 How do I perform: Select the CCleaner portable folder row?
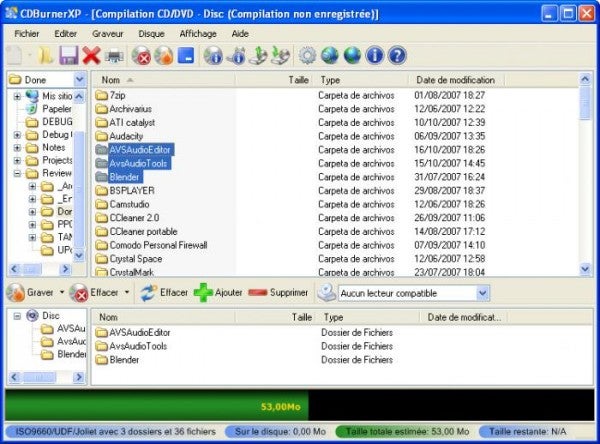(x=136, y=232)
